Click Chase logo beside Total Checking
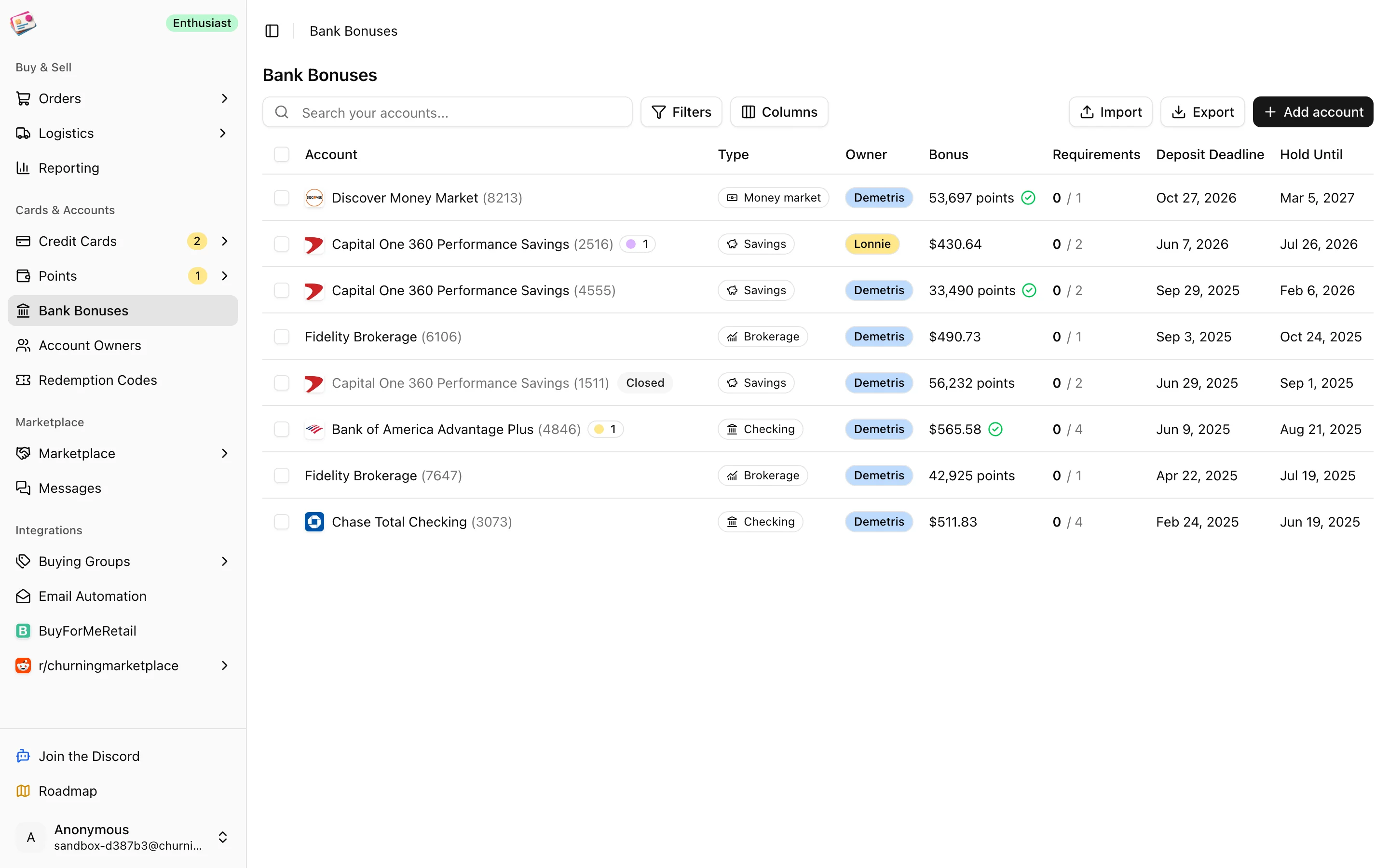The width and height of the screenshot is (1389, 868). coord(314,522)
